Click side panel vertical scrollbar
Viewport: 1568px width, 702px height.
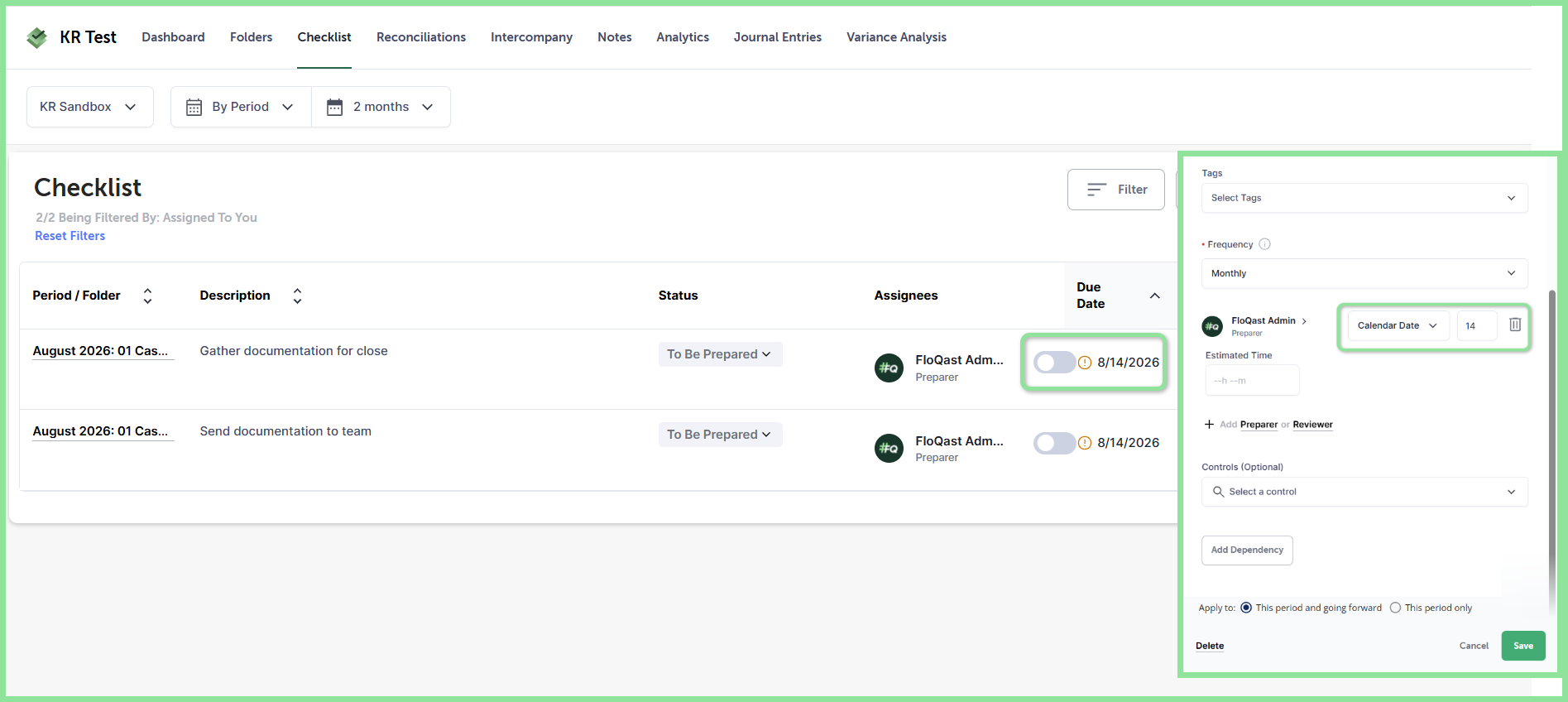1552,451
